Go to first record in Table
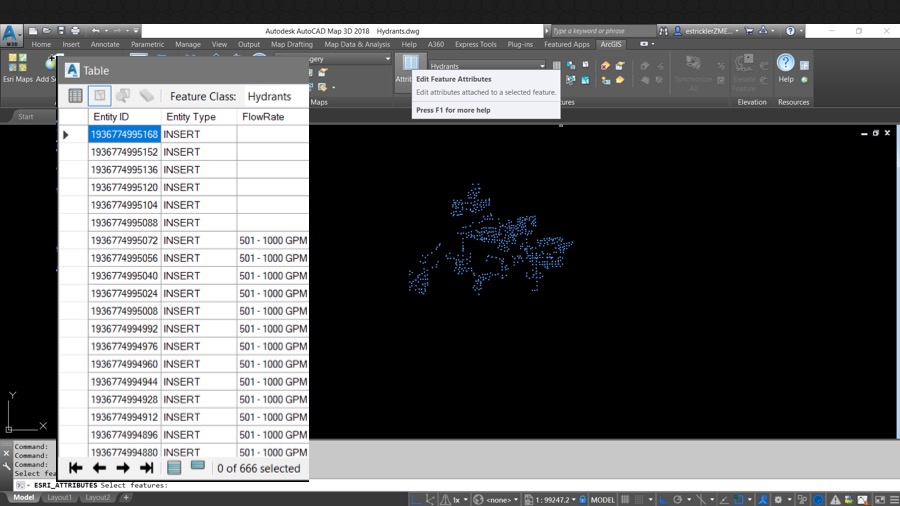 click(75, 468)
